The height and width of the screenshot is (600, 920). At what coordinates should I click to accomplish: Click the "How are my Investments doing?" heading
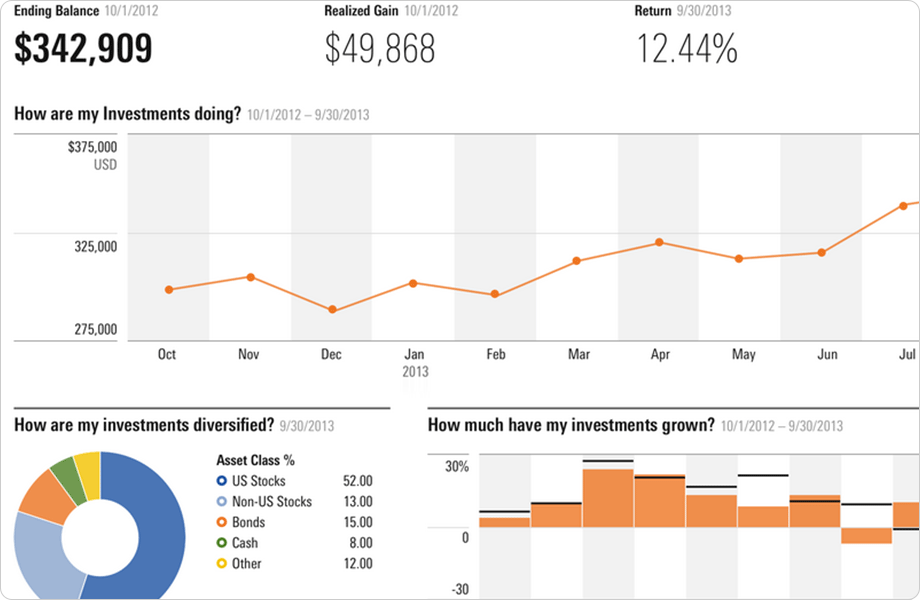tap(128, 113)
